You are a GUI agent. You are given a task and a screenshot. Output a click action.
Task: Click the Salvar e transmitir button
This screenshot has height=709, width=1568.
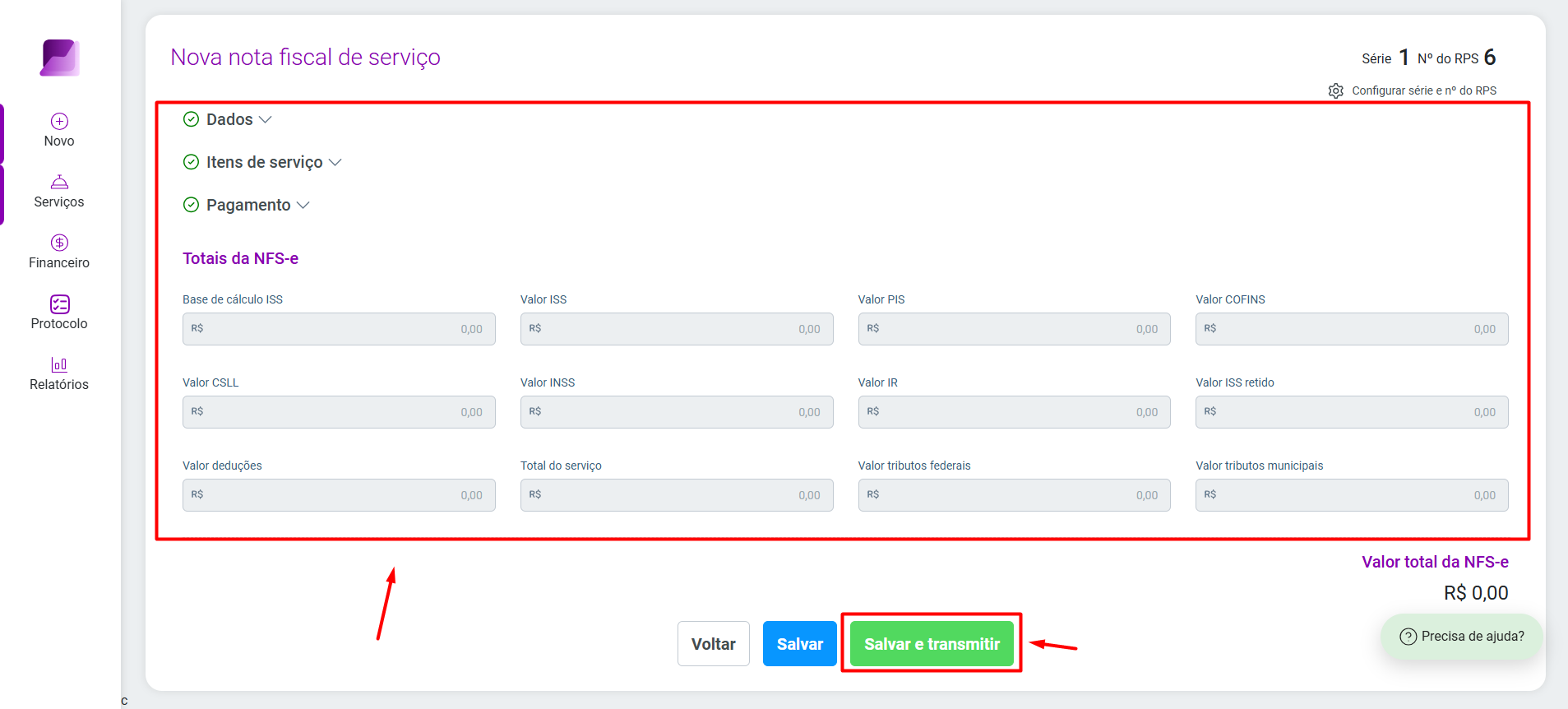932,644
